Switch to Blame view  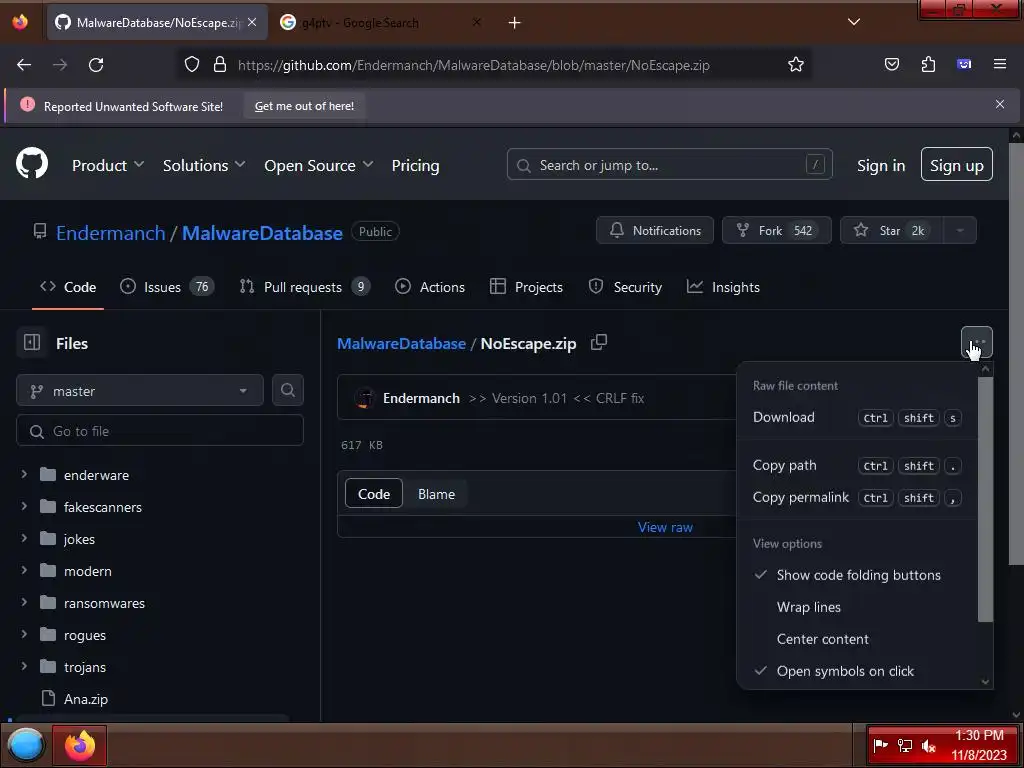(x=436, y=494)
